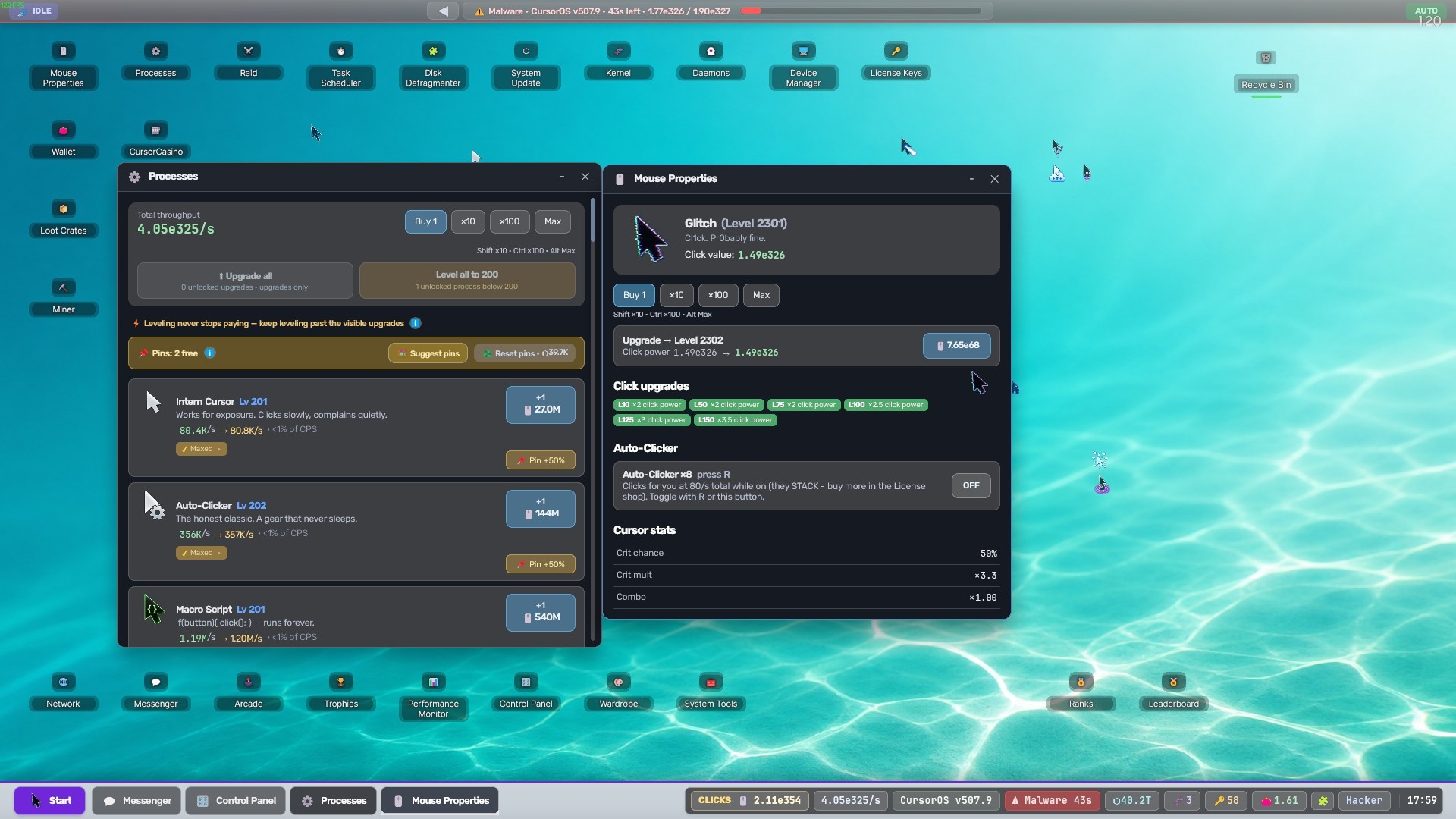1456x819 pixels.
Task: Launch the CursorCasino desktop icon
Action: 155,140
